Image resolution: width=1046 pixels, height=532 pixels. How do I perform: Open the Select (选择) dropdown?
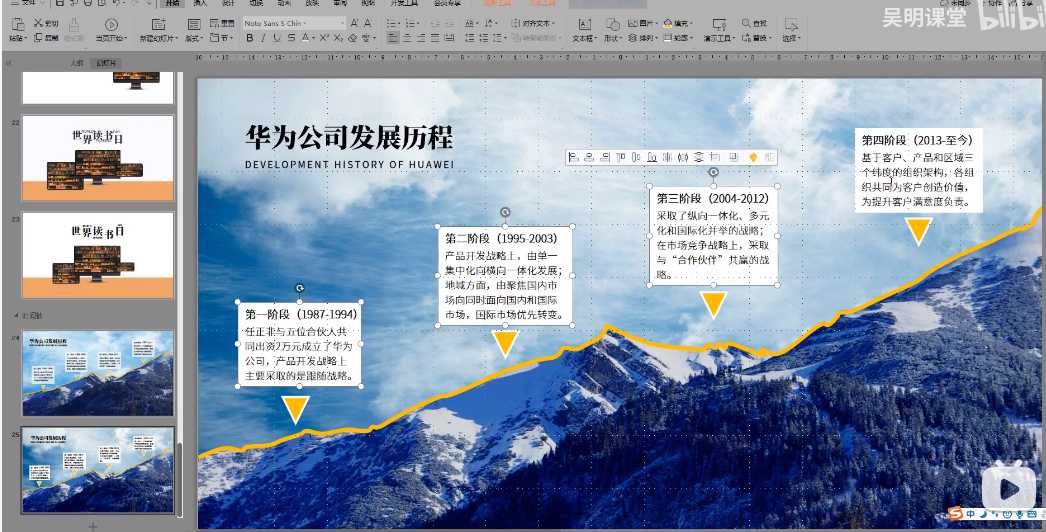click(x=792, y=31)
